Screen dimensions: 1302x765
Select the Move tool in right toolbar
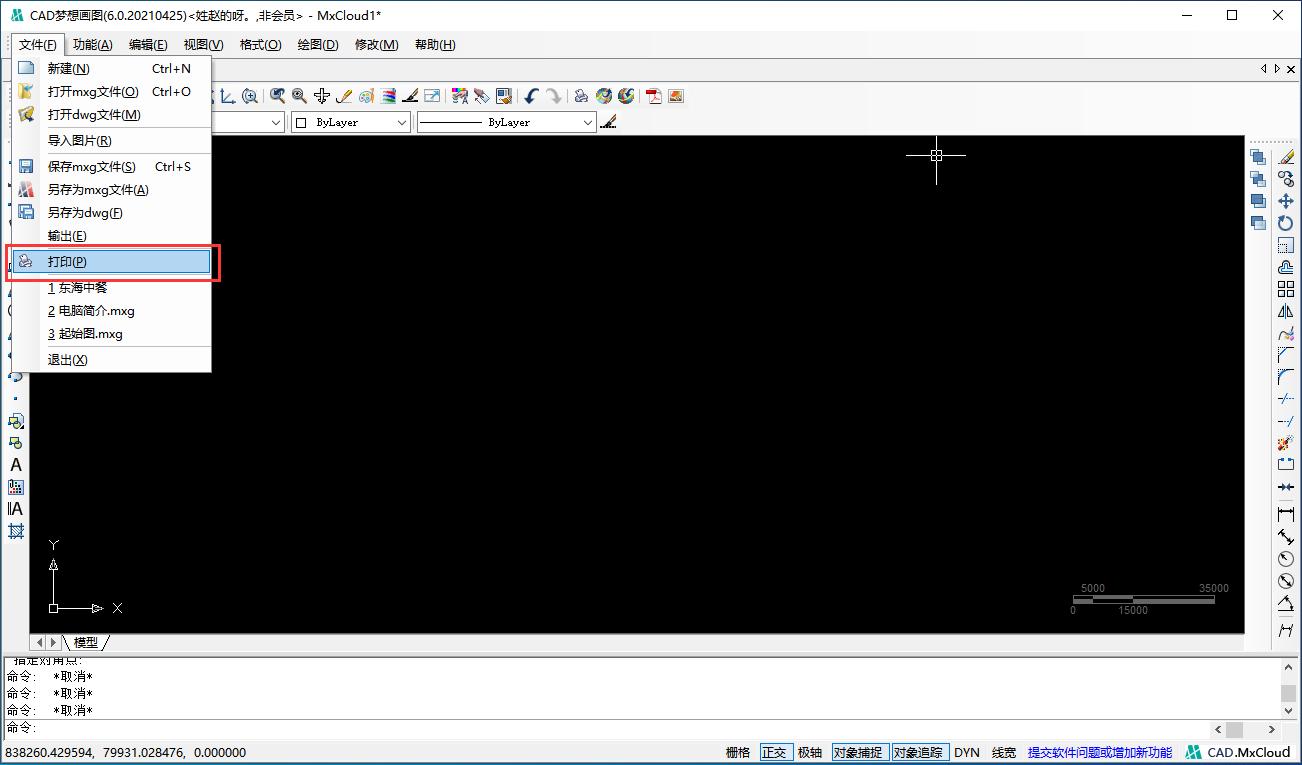tap(1286, 201)
